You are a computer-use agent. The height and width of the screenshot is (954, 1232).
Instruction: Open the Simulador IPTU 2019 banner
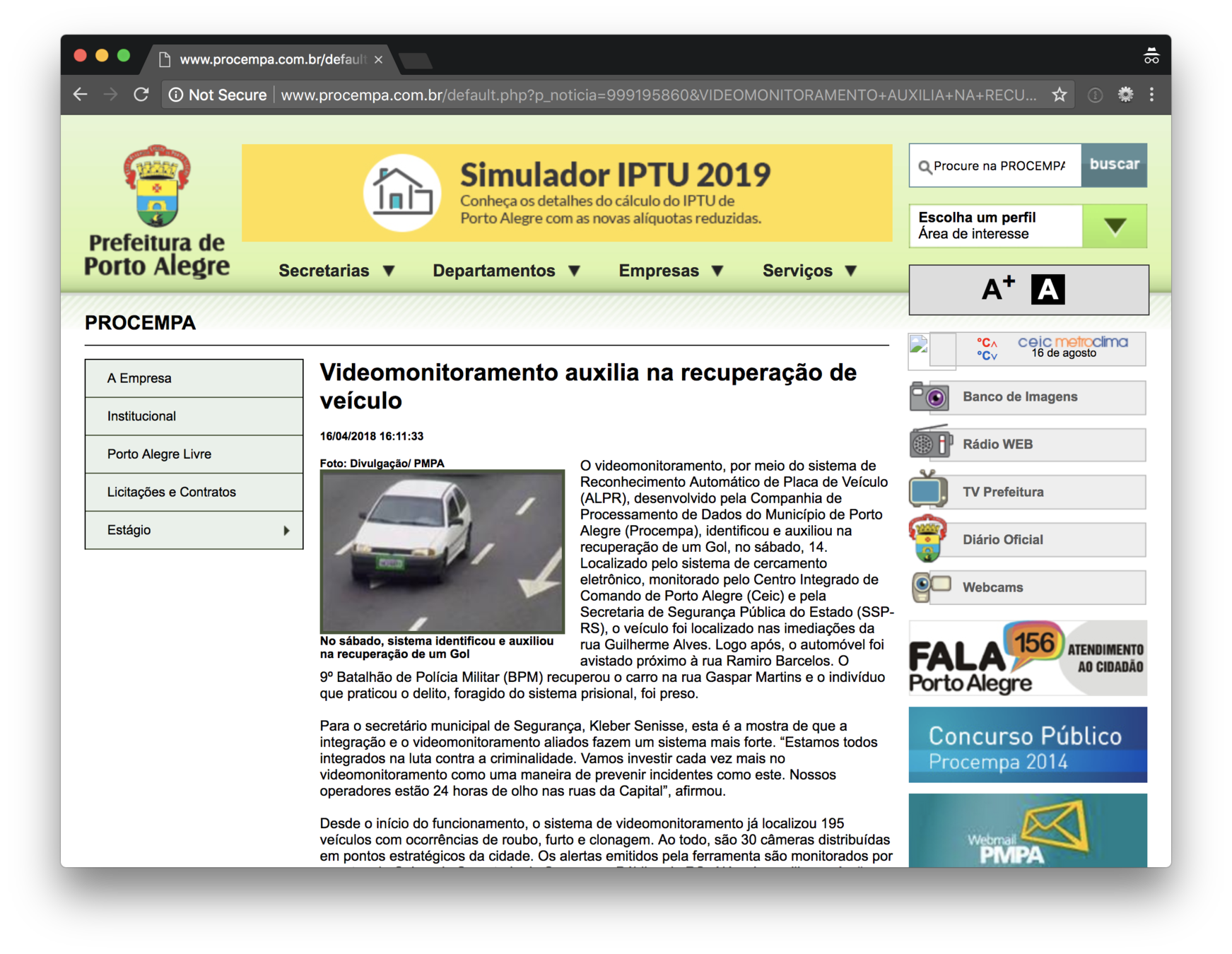567,193
